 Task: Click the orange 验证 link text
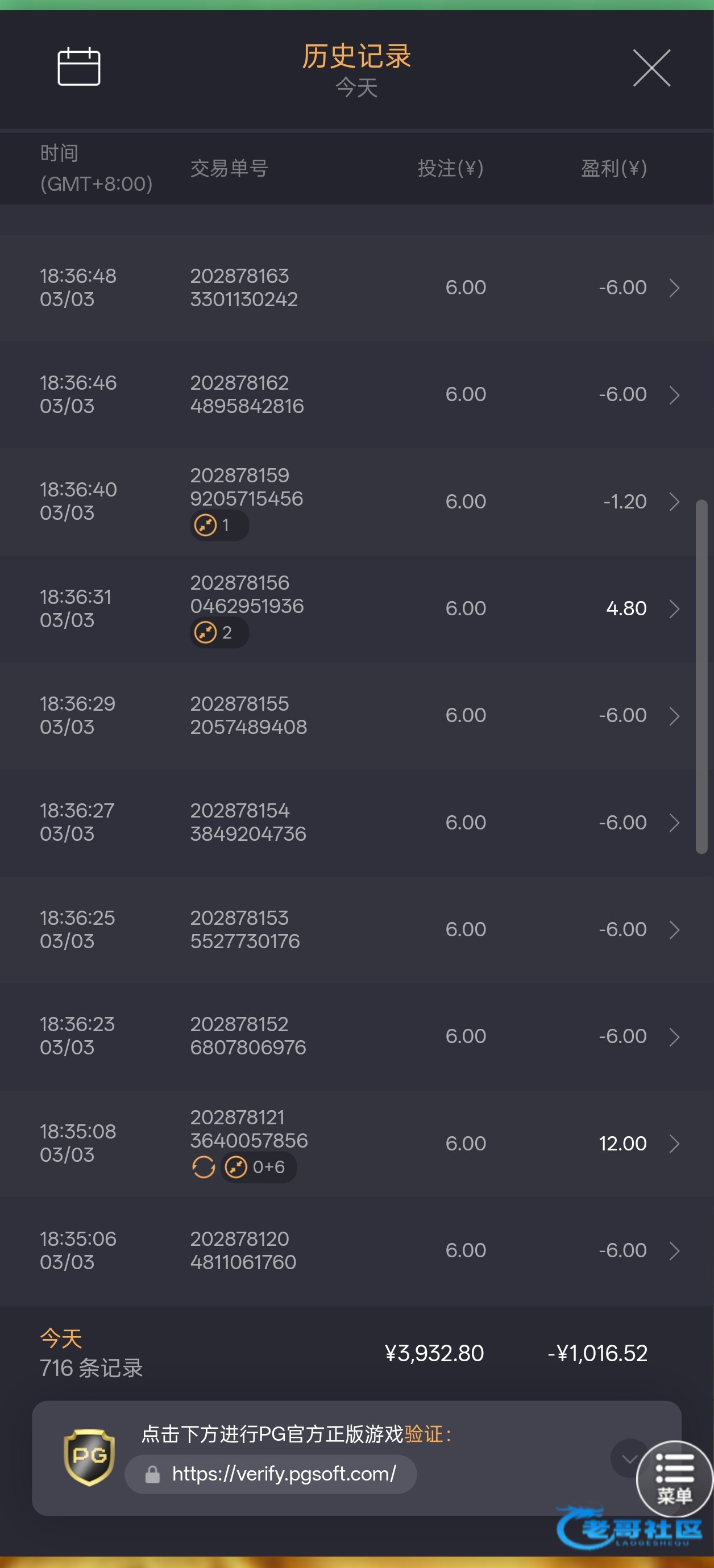coord(424,1433)
